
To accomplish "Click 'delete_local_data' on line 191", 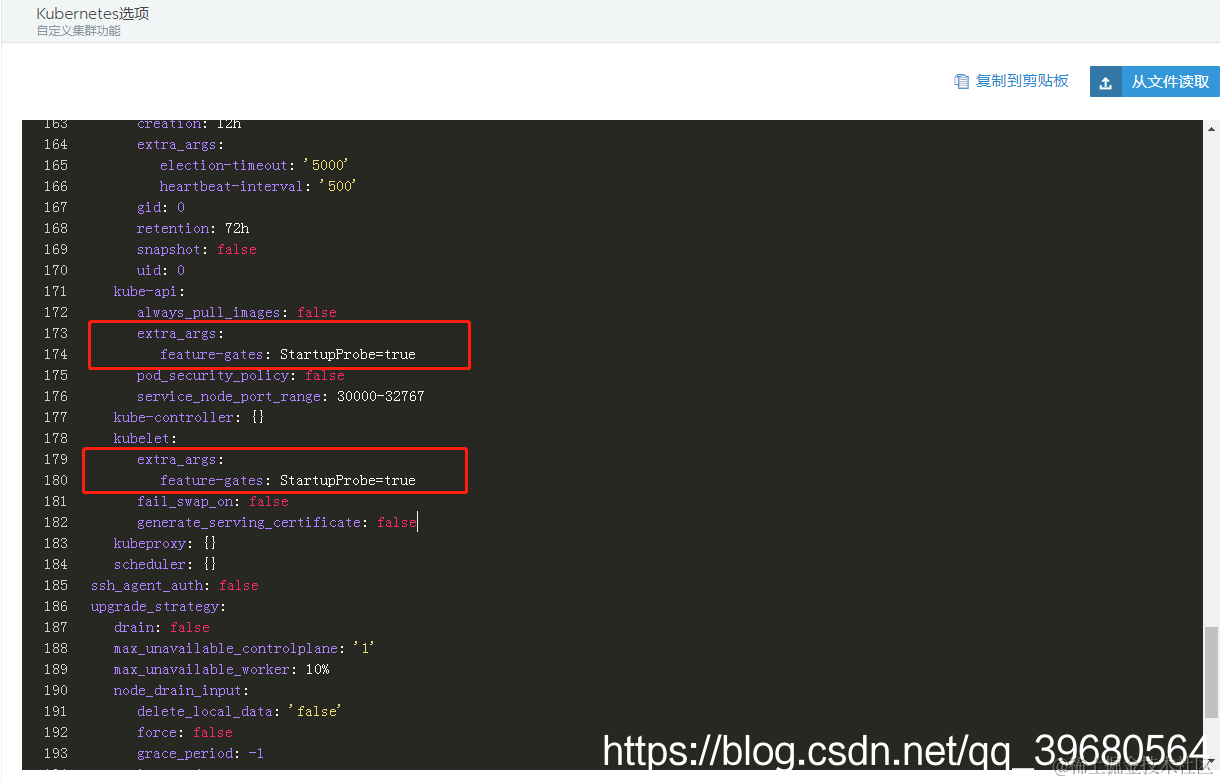I will click(x=205, y=711).
